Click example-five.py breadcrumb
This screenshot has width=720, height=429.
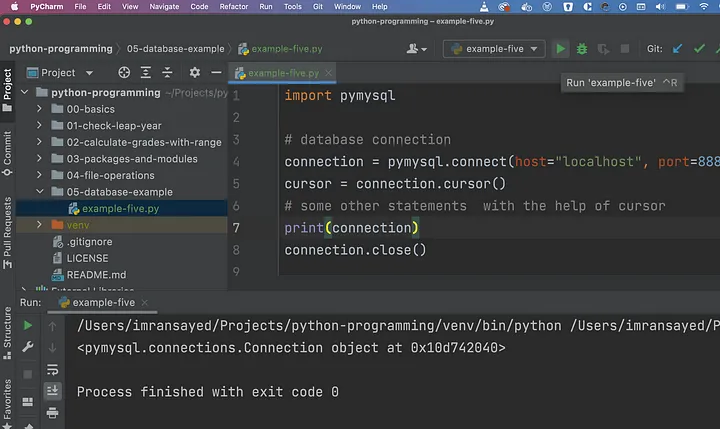coord(280,49)
